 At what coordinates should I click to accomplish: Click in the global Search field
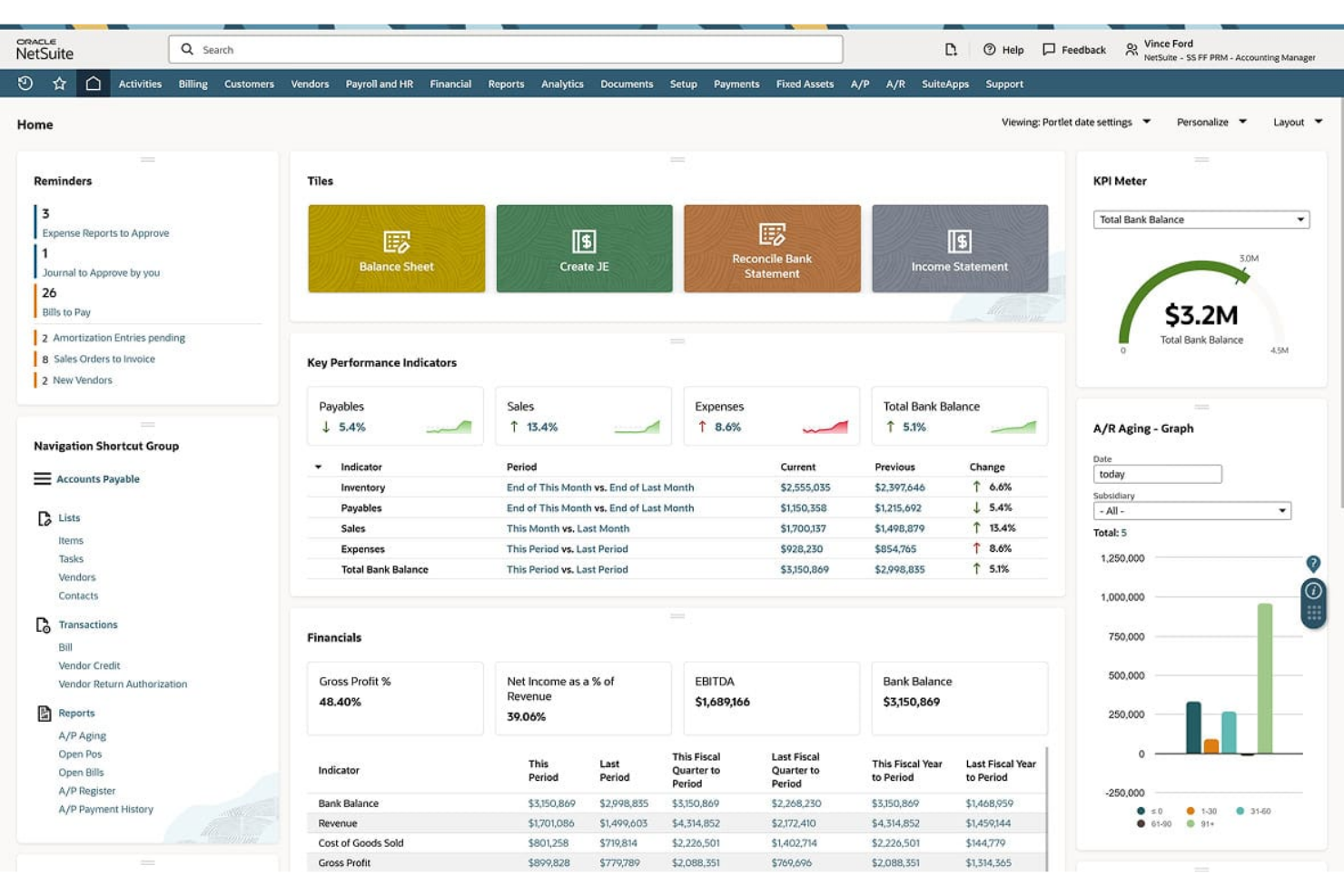coord(506,49)
